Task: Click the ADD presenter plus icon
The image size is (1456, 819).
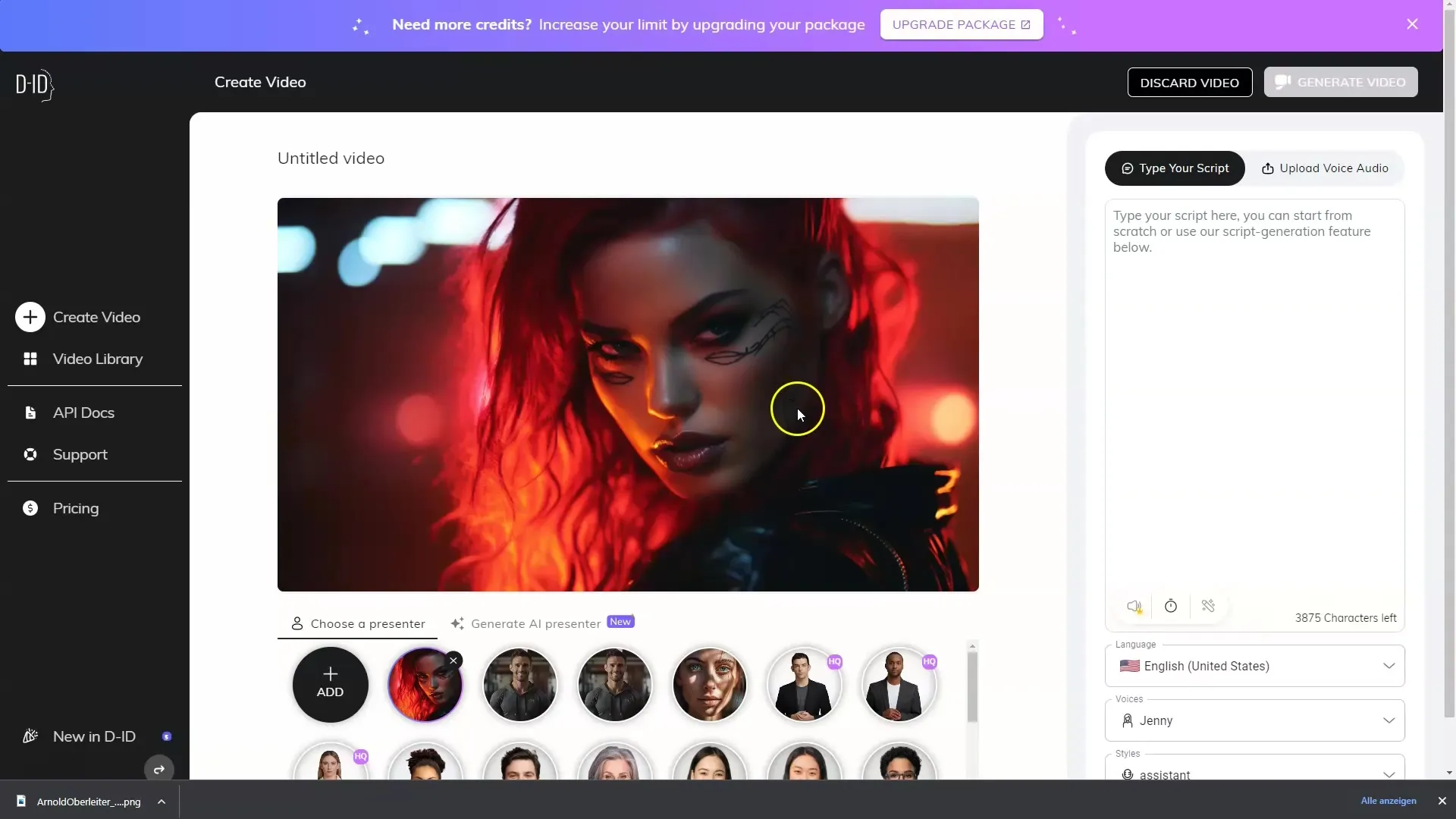Action: [x=329, y=682]
